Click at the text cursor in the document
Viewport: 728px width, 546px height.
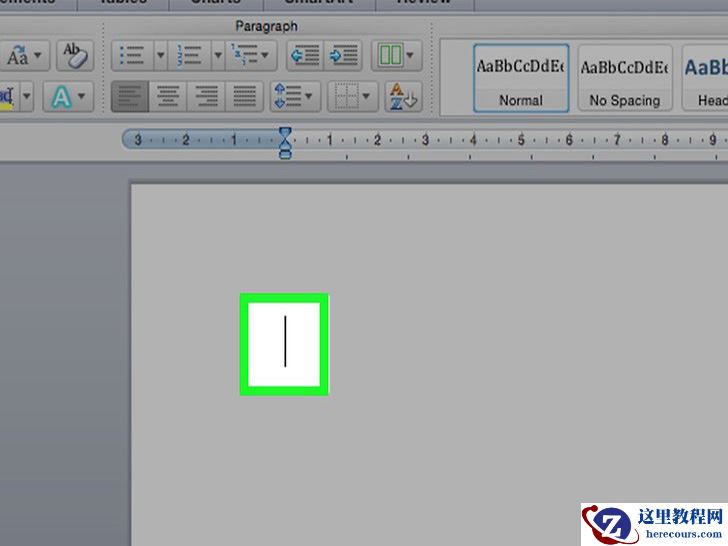[x=285, y=342]
